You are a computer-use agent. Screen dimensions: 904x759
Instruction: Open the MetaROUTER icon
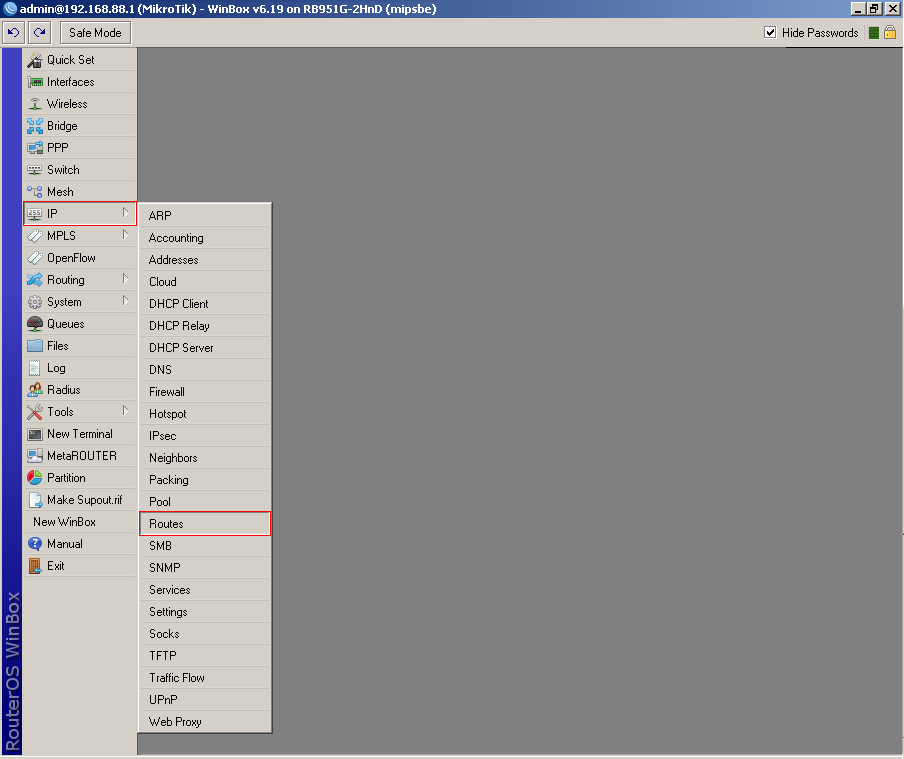click(x=35, y=456)
